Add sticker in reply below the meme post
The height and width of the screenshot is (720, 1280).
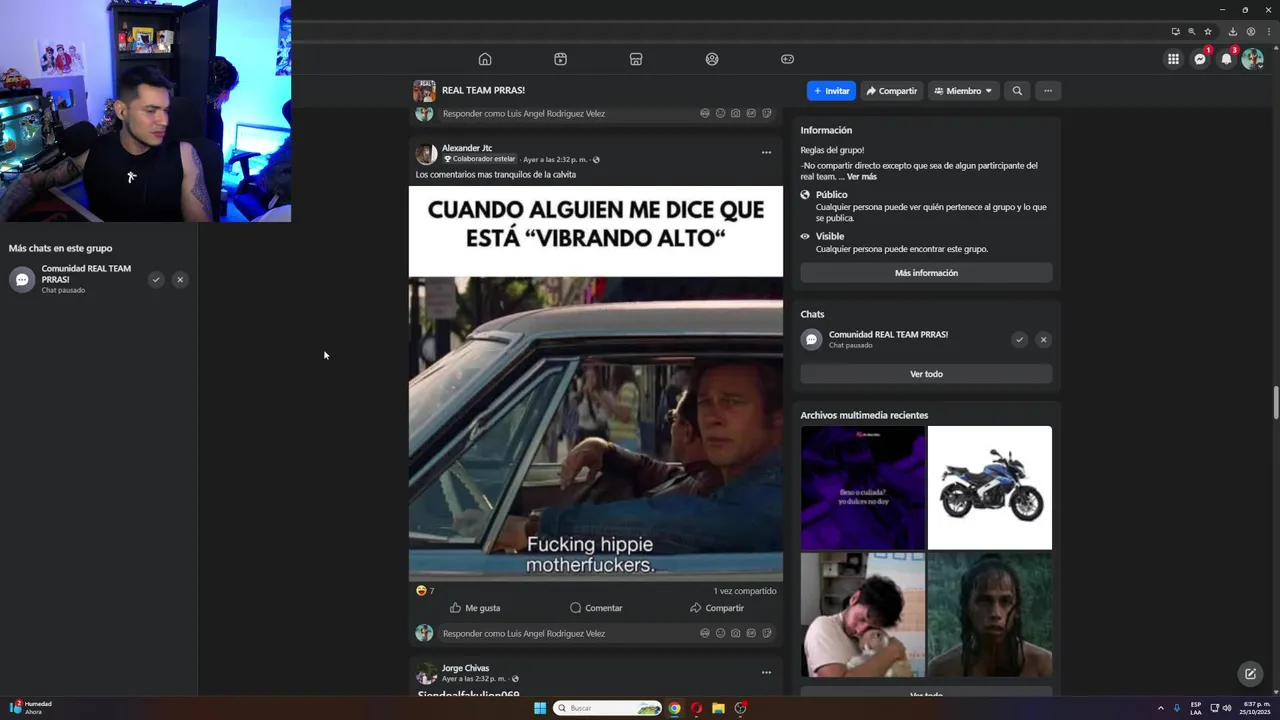point(767,633)
